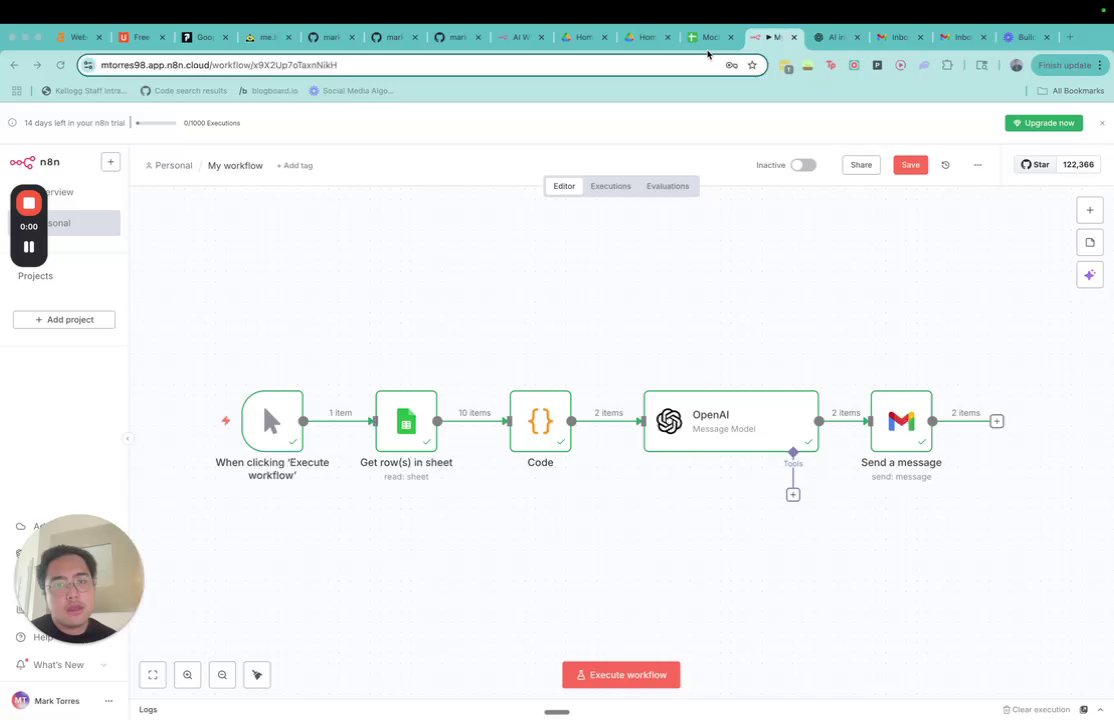This screenshot has width=1114, height=720.
Task: Reload the browser page
Action: [x=60, y=65]
